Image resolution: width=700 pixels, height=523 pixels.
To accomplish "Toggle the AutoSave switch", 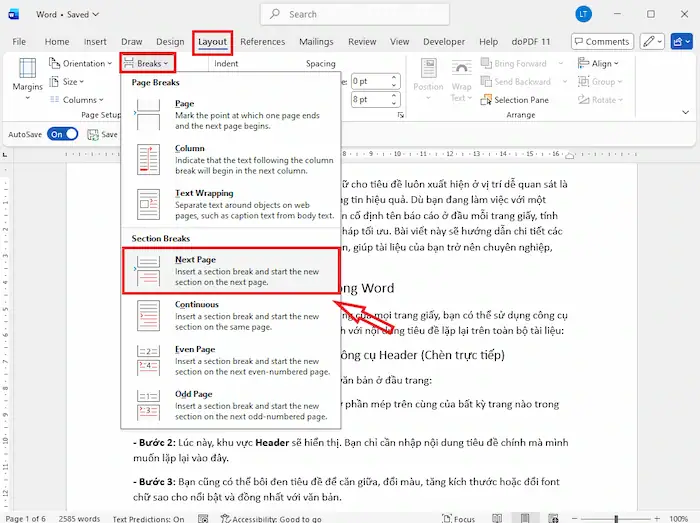I will pos(62,134).
